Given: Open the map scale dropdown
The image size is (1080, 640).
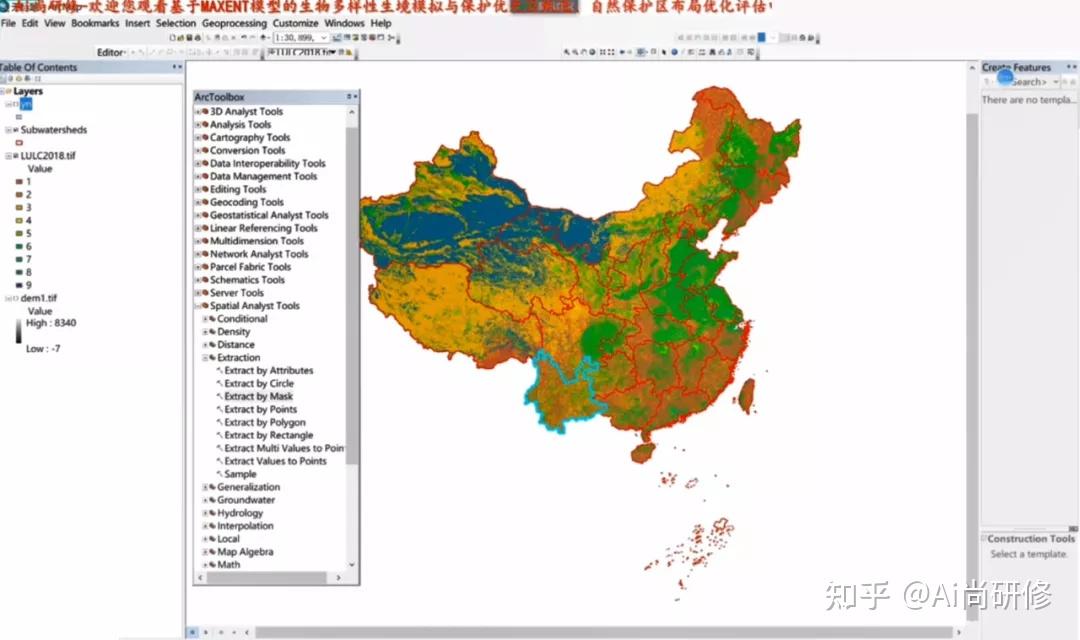Looking at the screenshot, I should (323, 38).
